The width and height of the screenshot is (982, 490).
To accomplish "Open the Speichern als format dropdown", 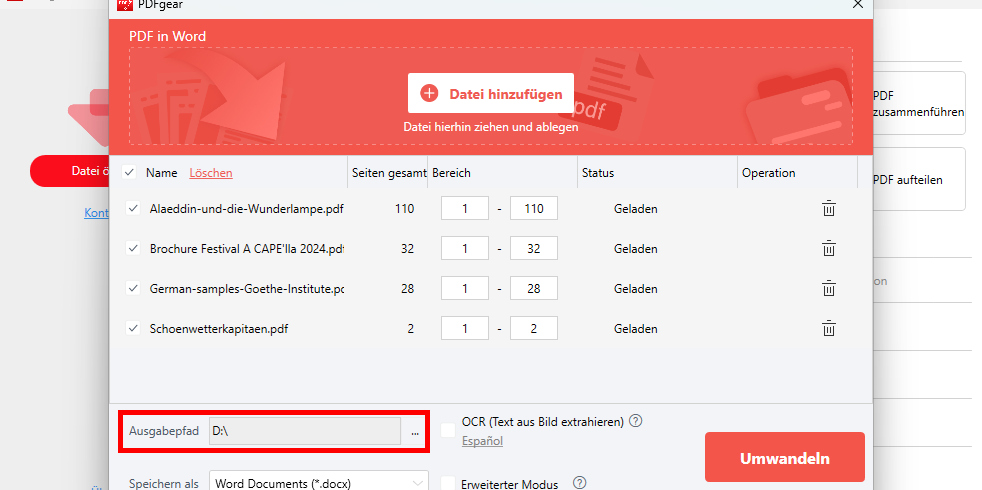I will pos(318,483).
